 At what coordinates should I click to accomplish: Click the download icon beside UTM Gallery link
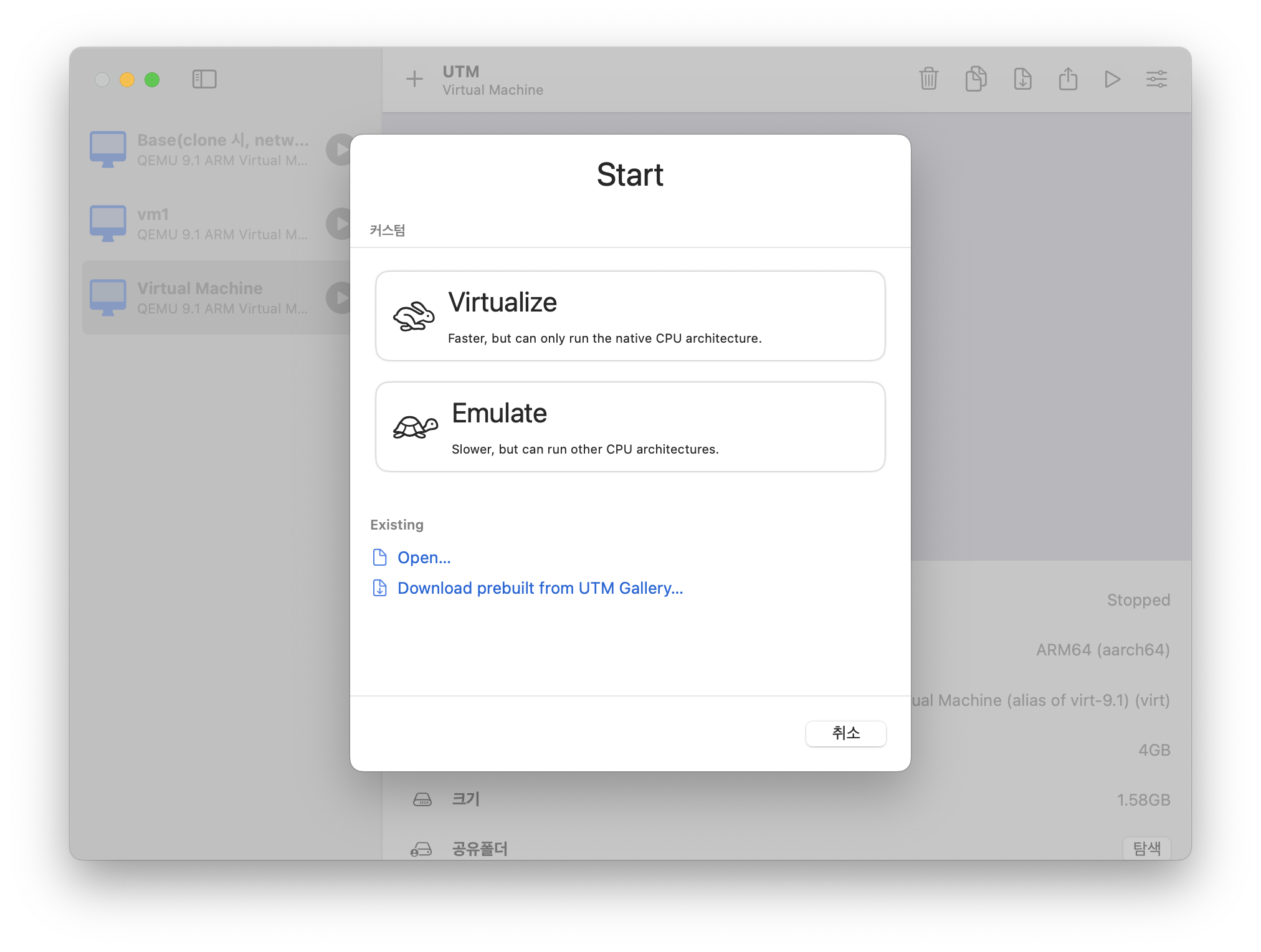coord(379,588)
